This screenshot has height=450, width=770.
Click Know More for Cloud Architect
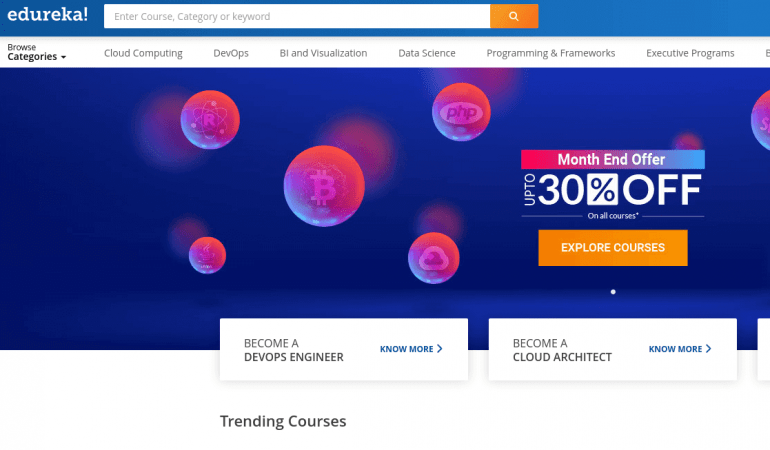680,349
